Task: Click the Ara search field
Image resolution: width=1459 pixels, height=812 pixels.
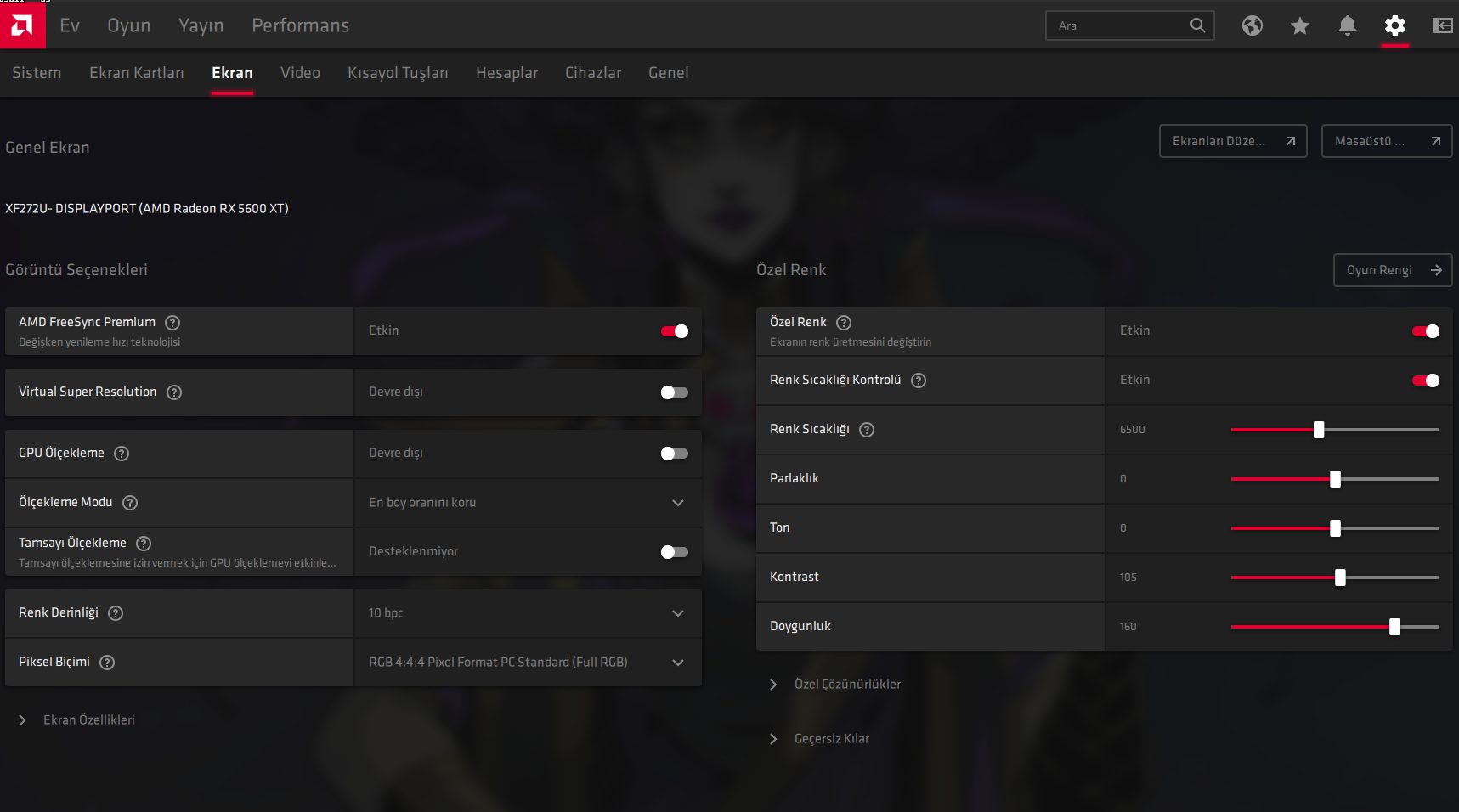Action: pos(1129,25)
